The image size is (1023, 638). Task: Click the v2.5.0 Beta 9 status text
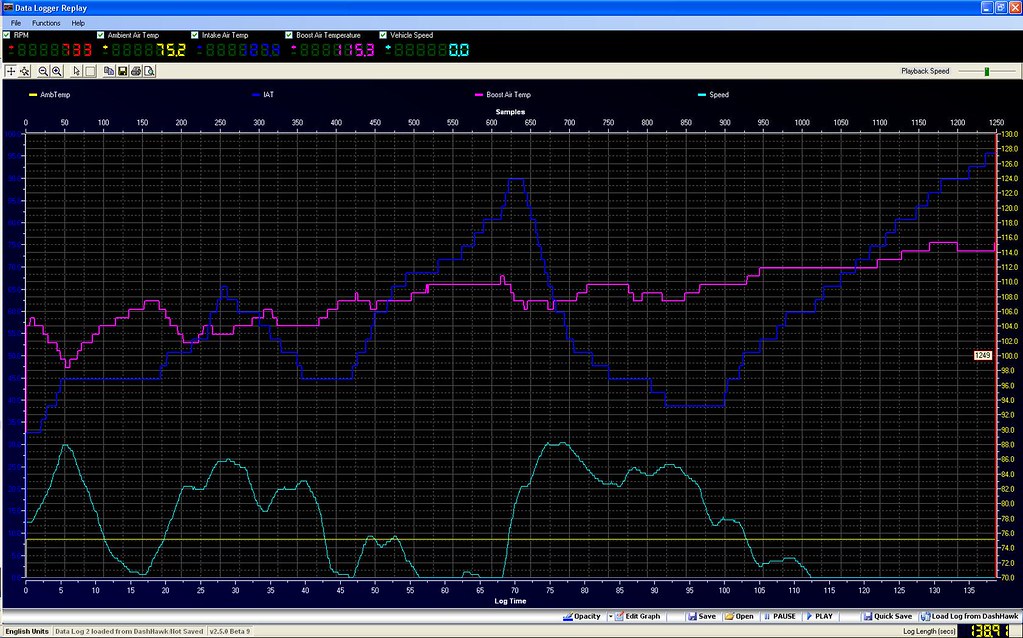click(230, 631)
